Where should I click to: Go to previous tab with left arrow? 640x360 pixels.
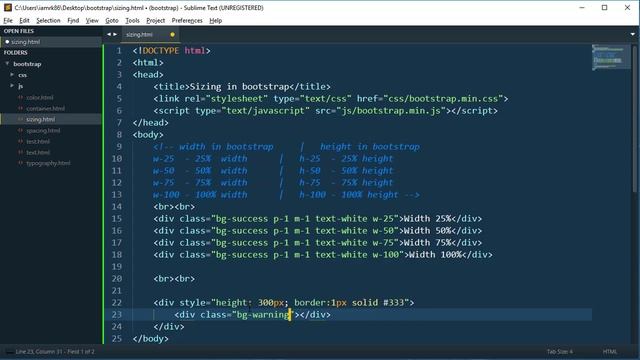coord(109,34)
